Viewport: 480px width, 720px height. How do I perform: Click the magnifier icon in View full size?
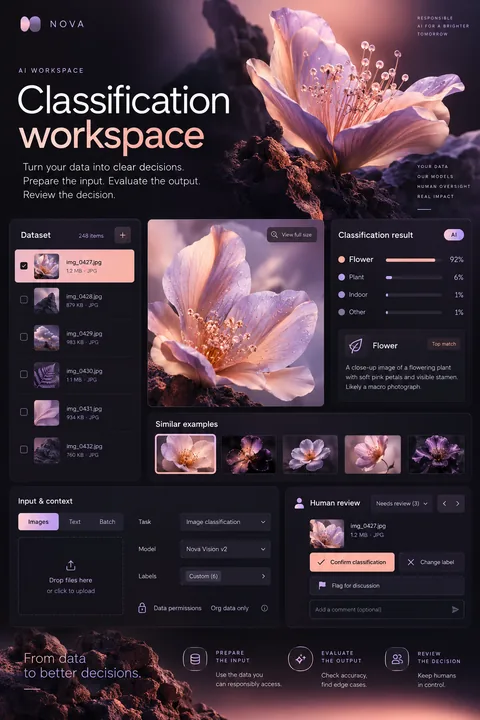click(x=274, y=235)
